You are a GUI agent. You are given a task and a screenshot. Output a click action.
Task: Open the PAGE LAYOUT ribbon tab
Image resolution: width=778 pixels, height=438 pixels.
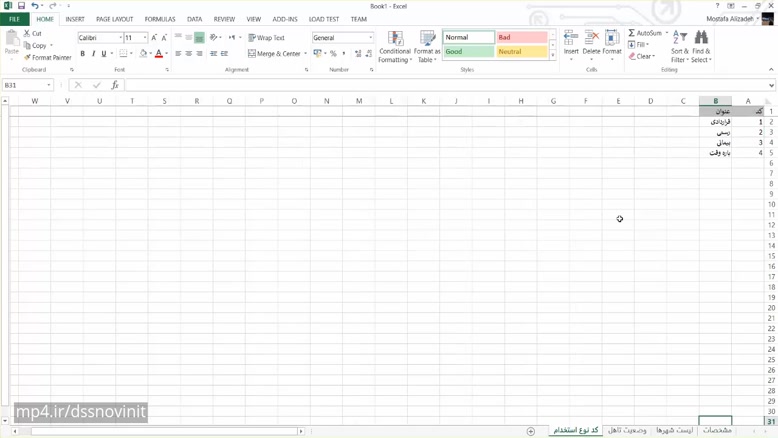(x=115, y=19)
